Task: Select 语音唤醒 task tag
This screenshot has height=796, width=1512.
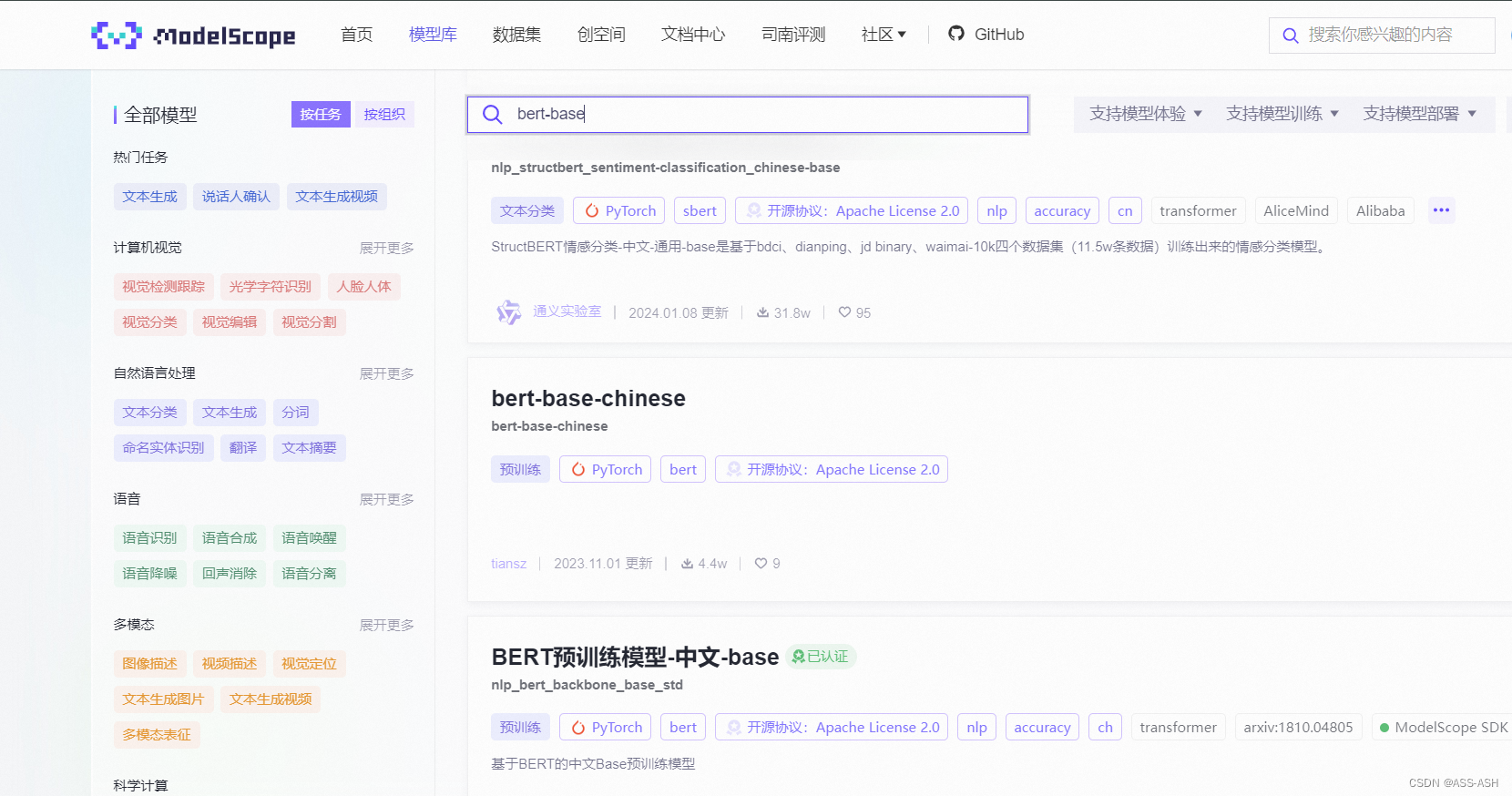Action: pos(309,538)
